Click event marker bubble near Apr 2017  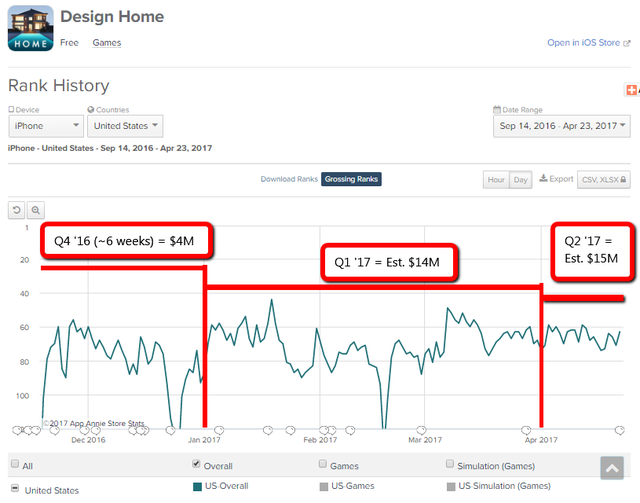coord(526,430)
